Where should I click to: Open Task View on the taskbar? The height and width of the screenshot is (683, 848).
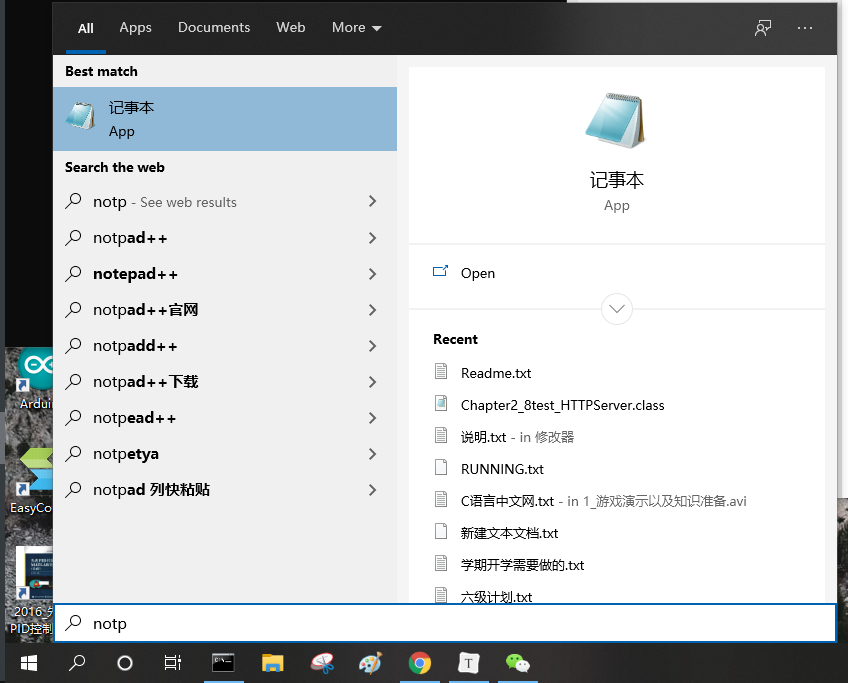point(173,663)
